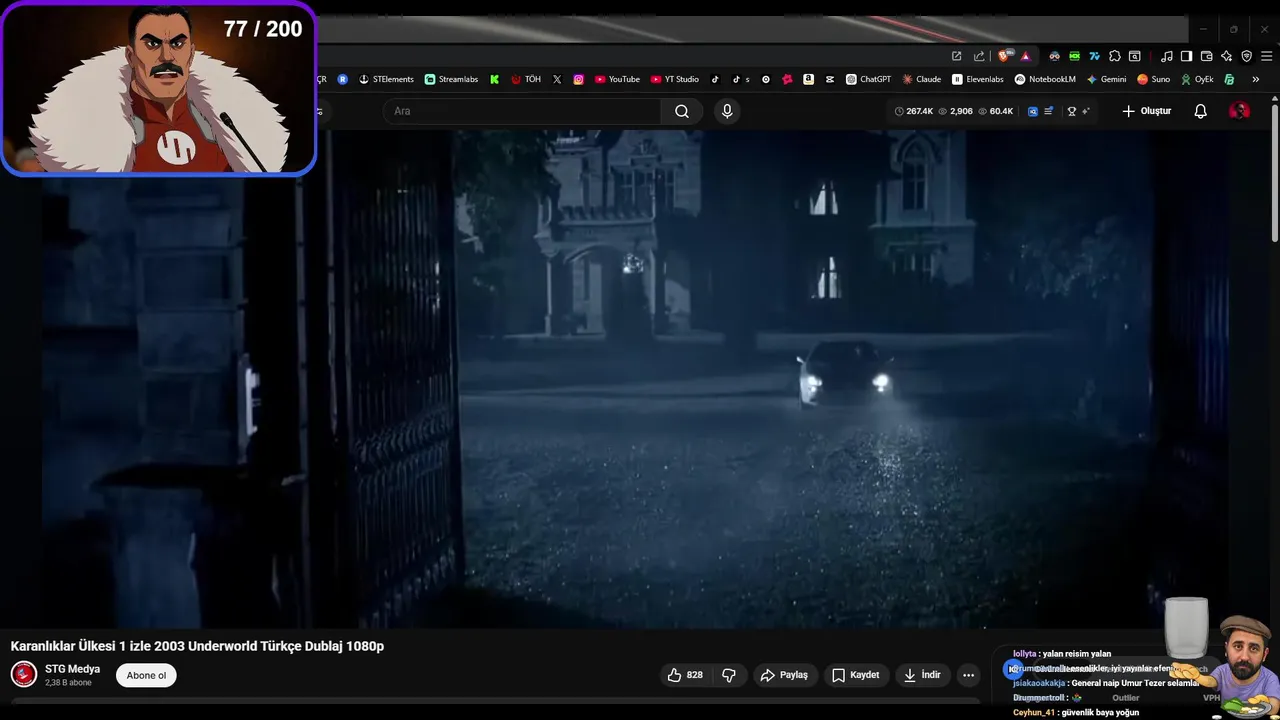Click the YouTube search magnifier button
This screenshot has width=1280, height=720.
pos(682,111)
